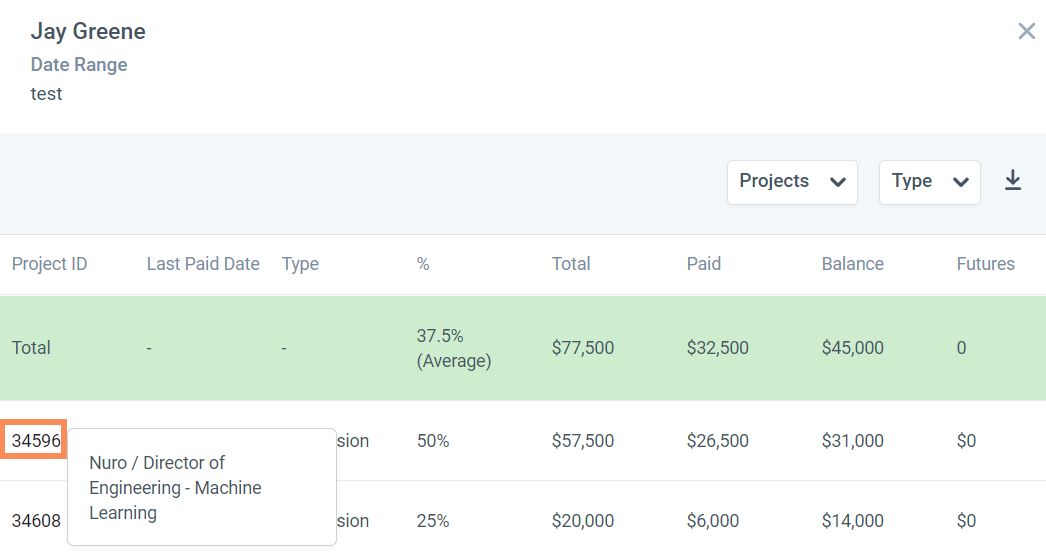Image resolution: width=1046 pixels, height=560 pixels.
Task: Sort by Total column header
Action: pyautogui.click(x=571, y=264)
